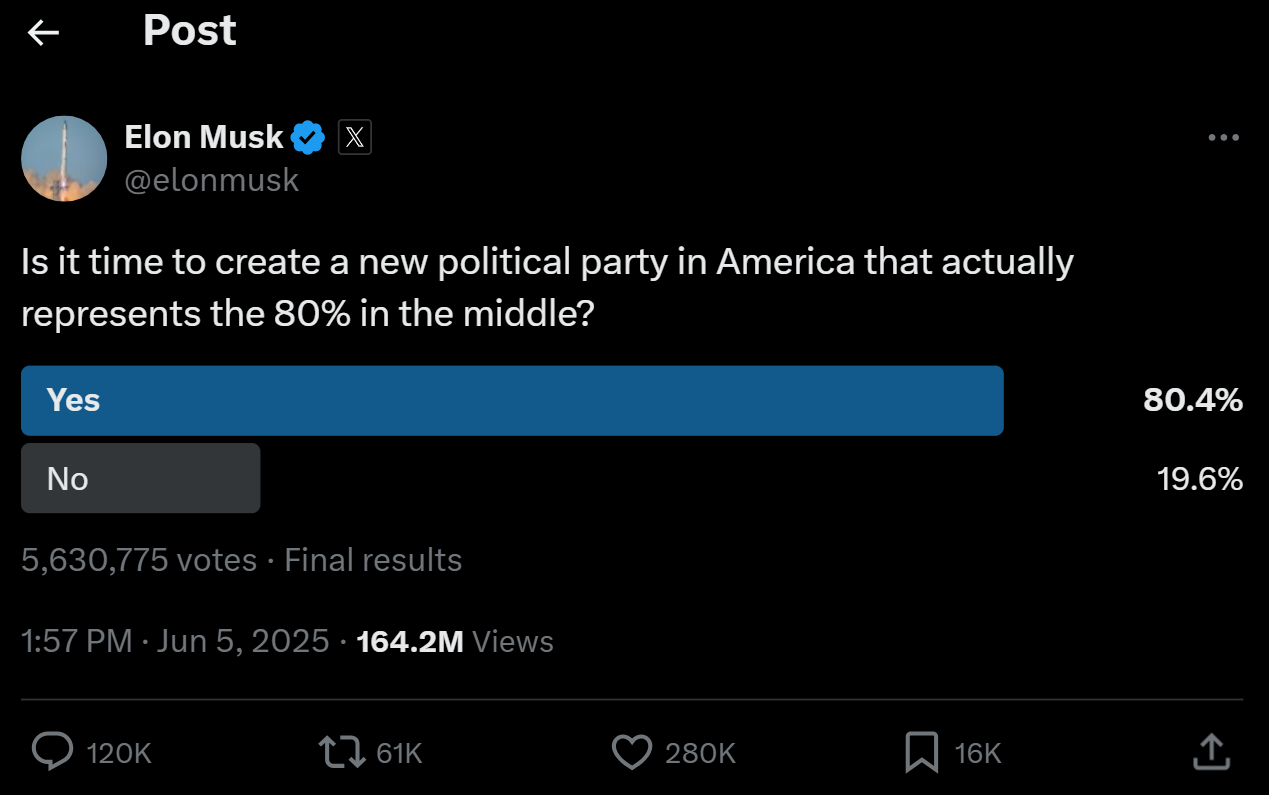This screenshot has height=795, width=1269.
Task: Select the Yes poll result bar
Action: [512, 400]
